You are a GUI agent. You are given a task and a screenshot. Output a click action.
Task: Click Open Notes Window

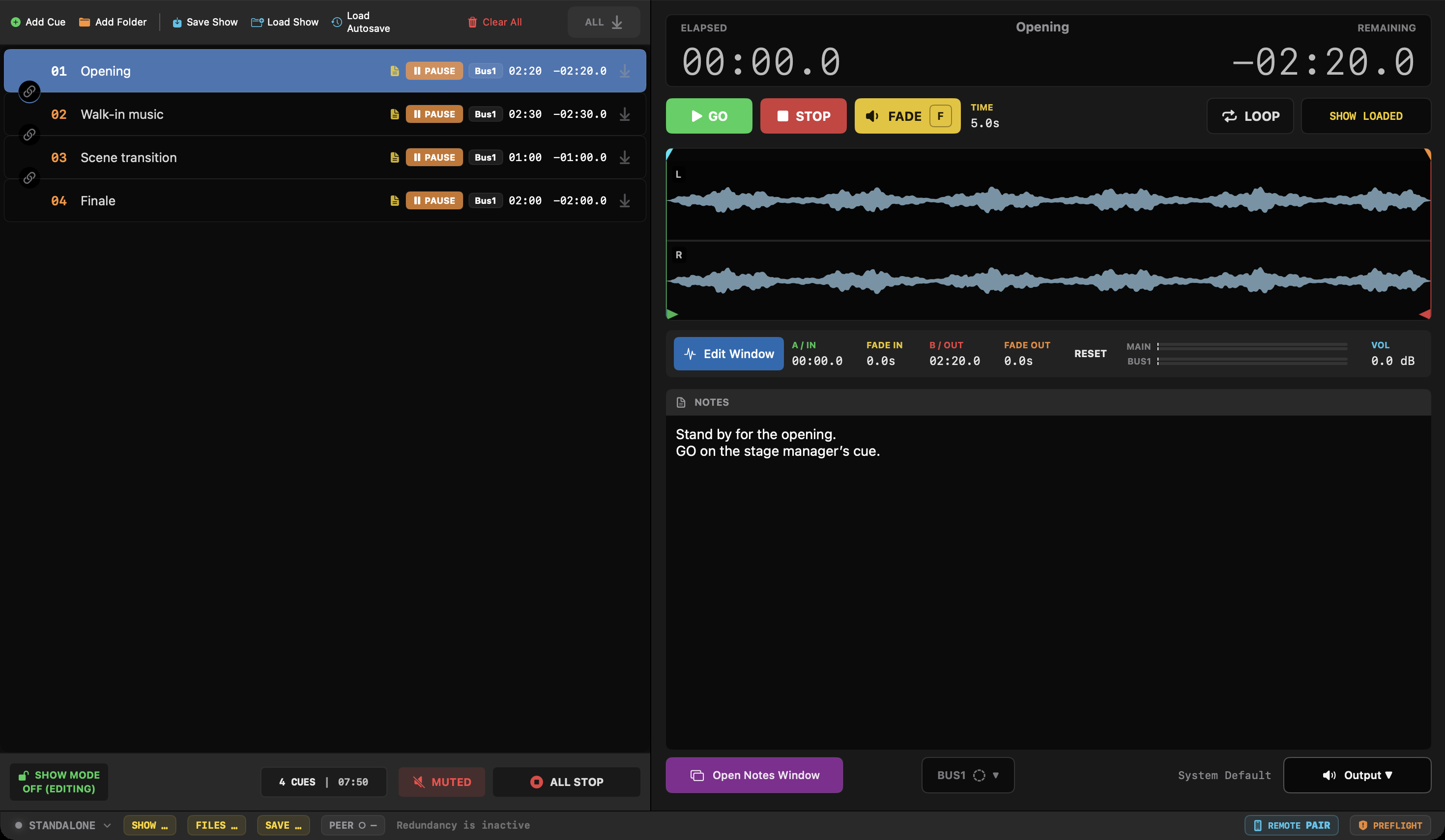click(x=754, y=775)
